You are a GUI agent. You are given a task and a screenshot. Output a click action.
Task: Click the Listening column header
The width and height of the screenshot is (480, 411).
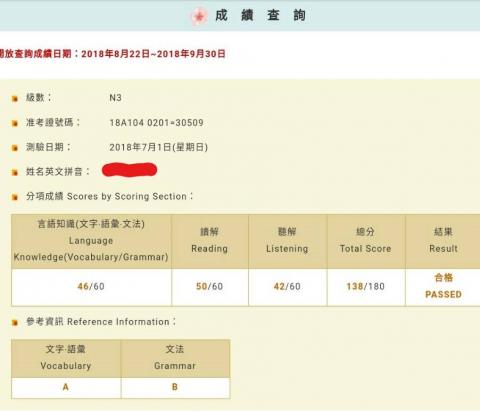287,241
